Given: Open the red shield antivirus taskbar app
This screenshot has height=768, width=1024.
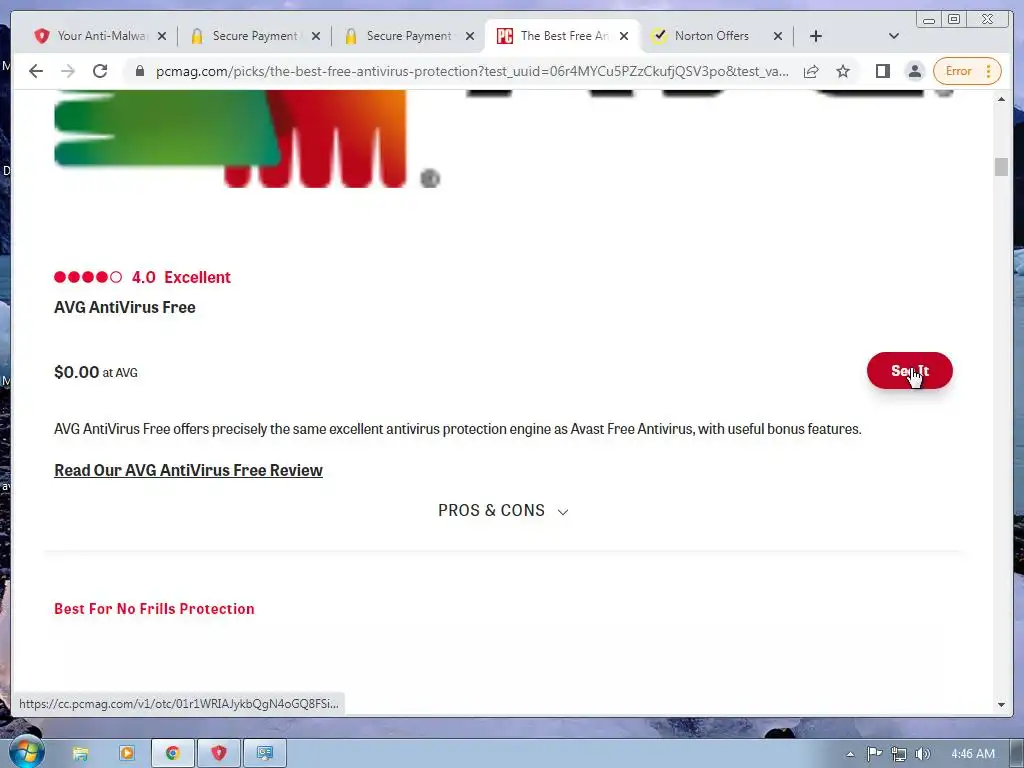Looking at the screenshot, I should click(219, 753).
